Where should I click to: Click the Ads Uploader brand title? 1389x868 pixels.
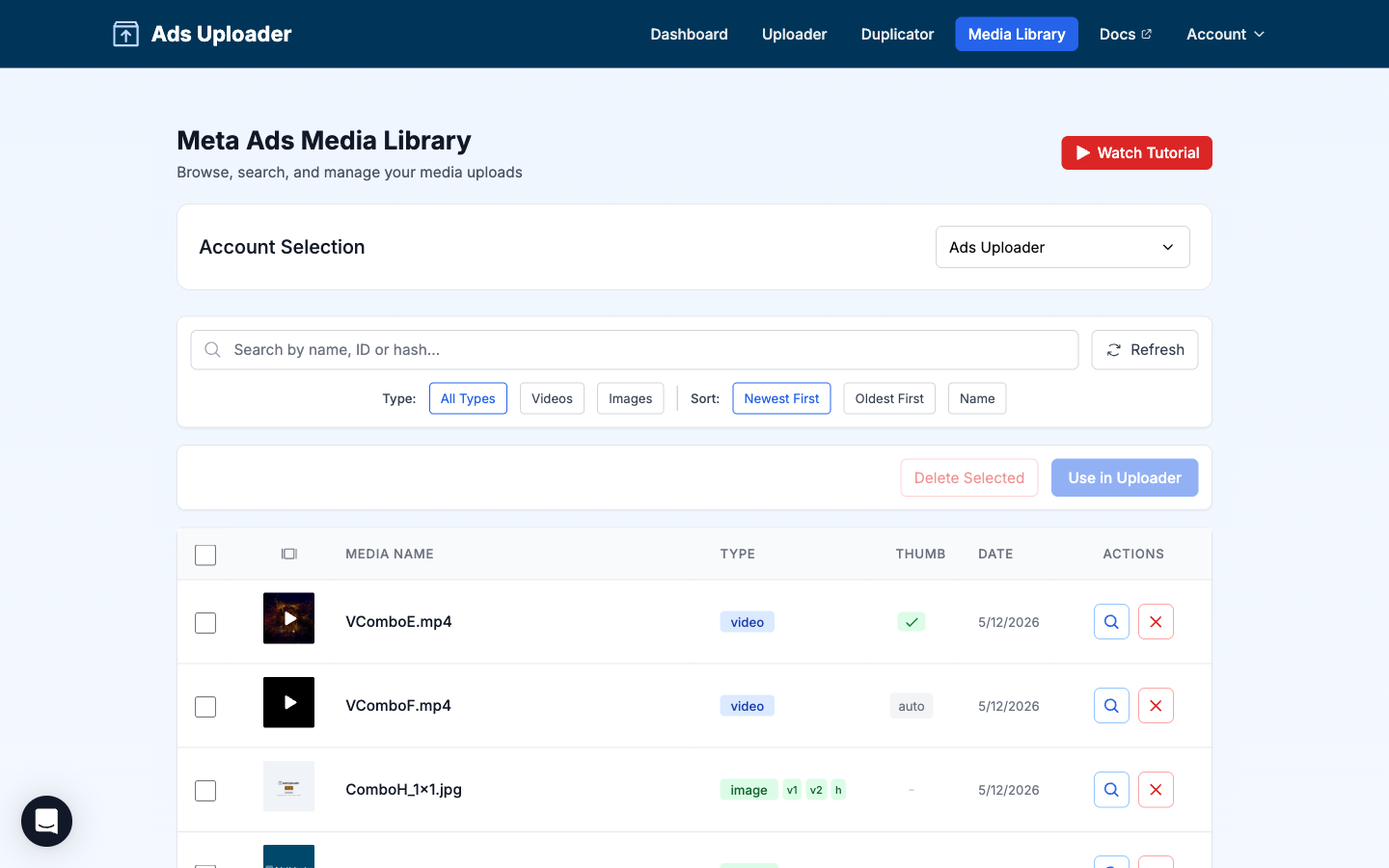[x=221, y=34]
